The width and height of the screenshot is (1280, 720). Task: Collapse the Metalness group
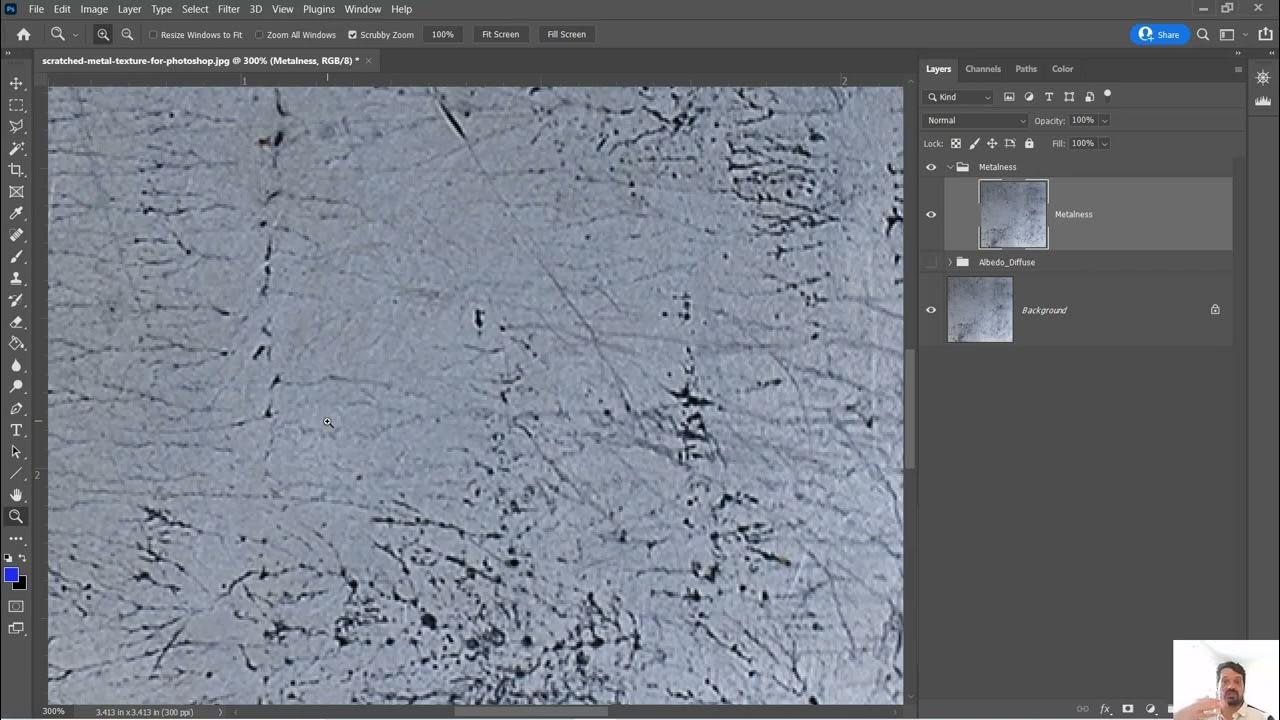pyautogui.click(x=950, y=167)
